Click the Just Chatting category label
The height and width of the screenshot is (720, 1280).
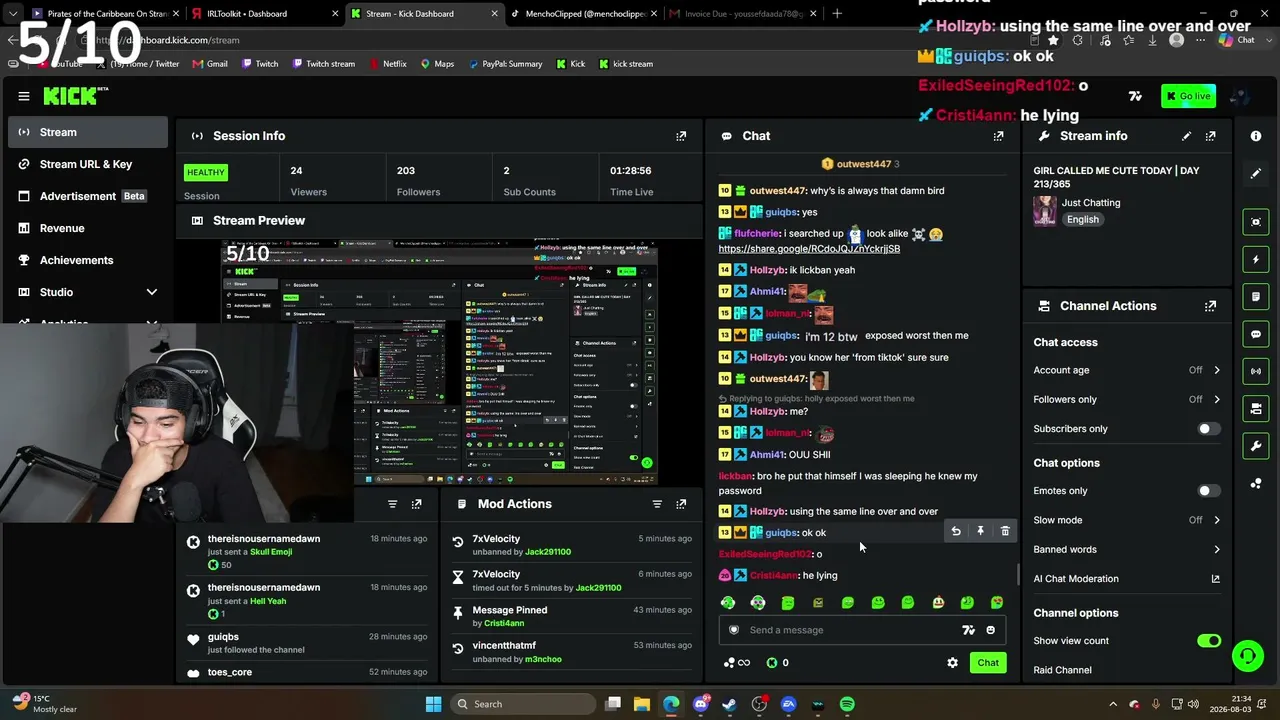1091,203
